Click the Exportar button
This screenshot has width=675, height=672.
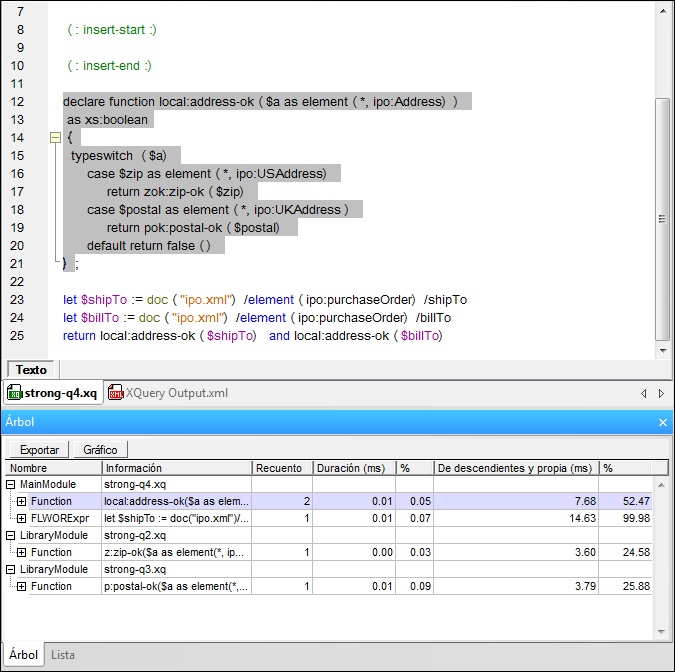pyautogui.click(x=39, y=450)
